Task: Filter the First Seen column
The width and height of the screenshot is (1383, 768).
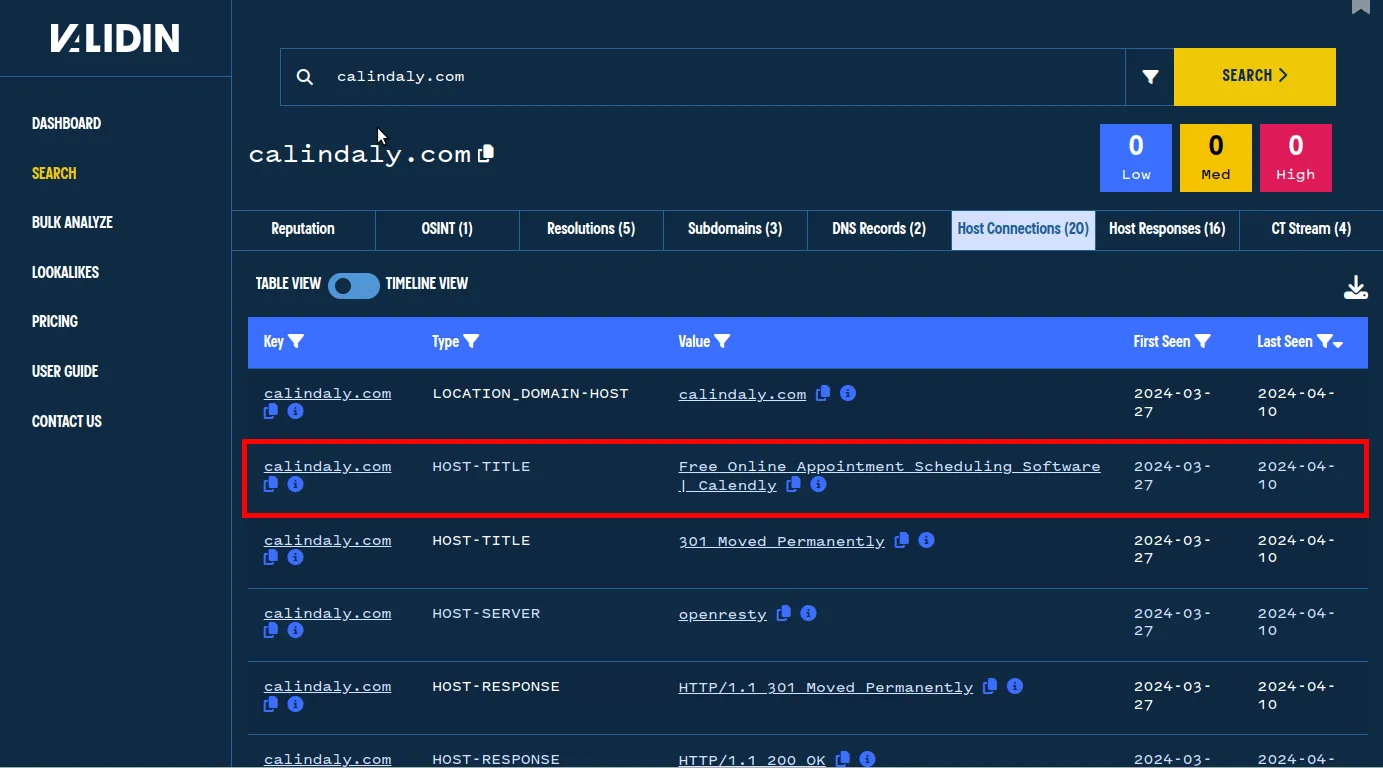Action: [1203, 342]
